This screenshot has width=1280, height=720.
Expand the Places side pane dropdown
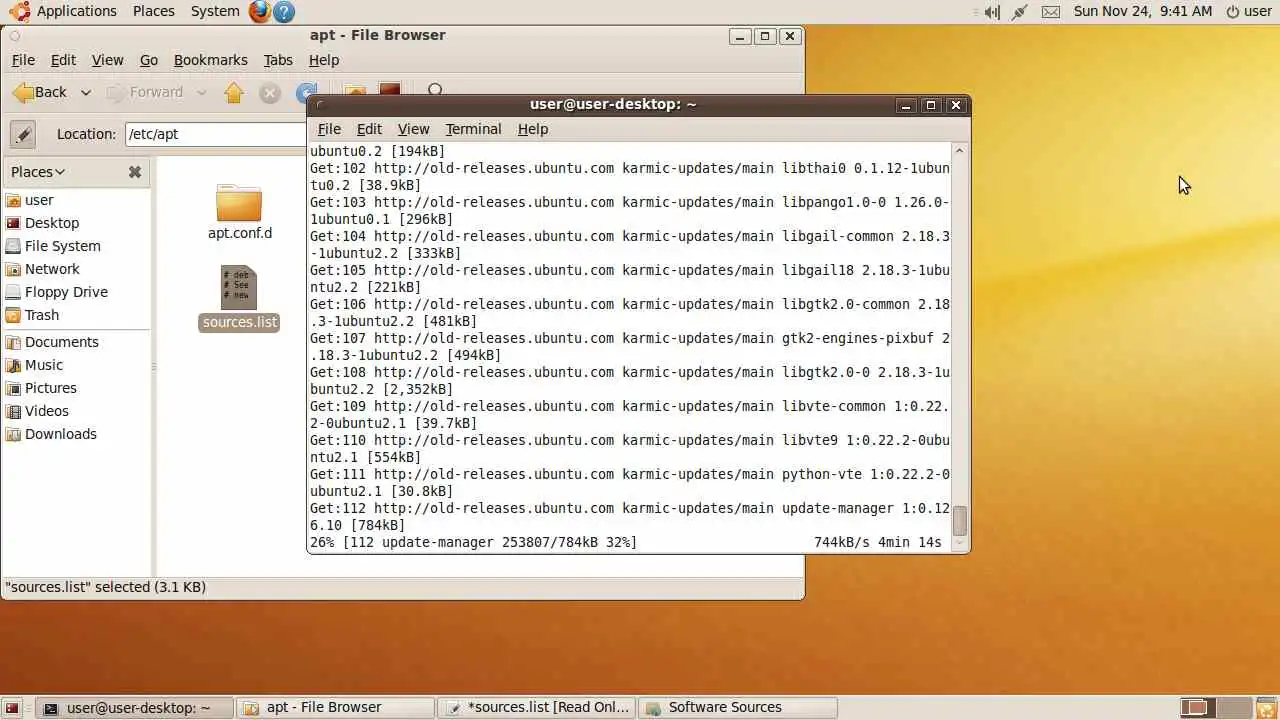pos(38,172)
